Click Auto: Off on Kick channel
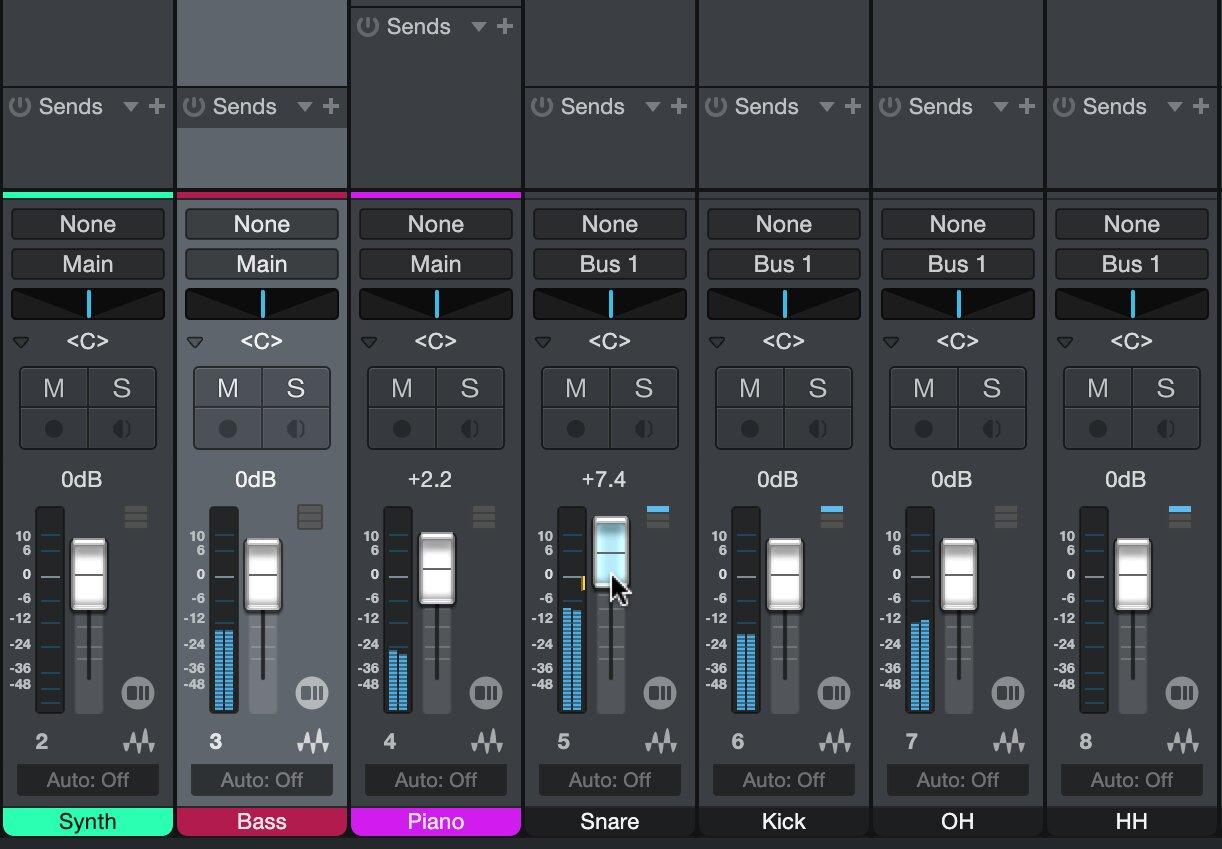The width and height of the screenshot is (1222, 849). click(x=784, y=780)
